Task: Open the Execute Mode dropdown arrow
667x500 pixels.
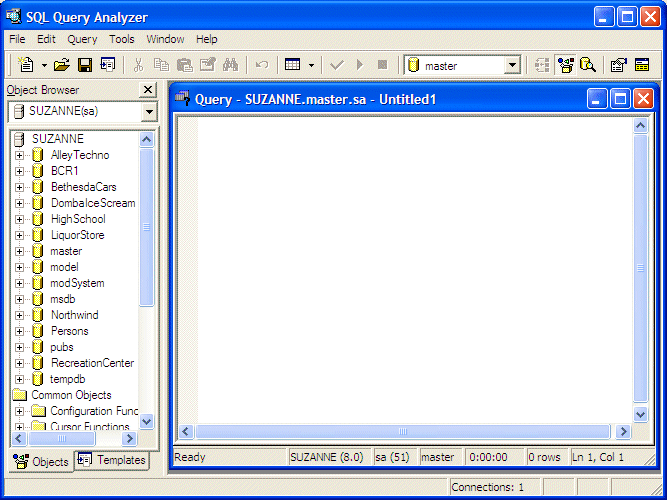Action: pos(311,65)
